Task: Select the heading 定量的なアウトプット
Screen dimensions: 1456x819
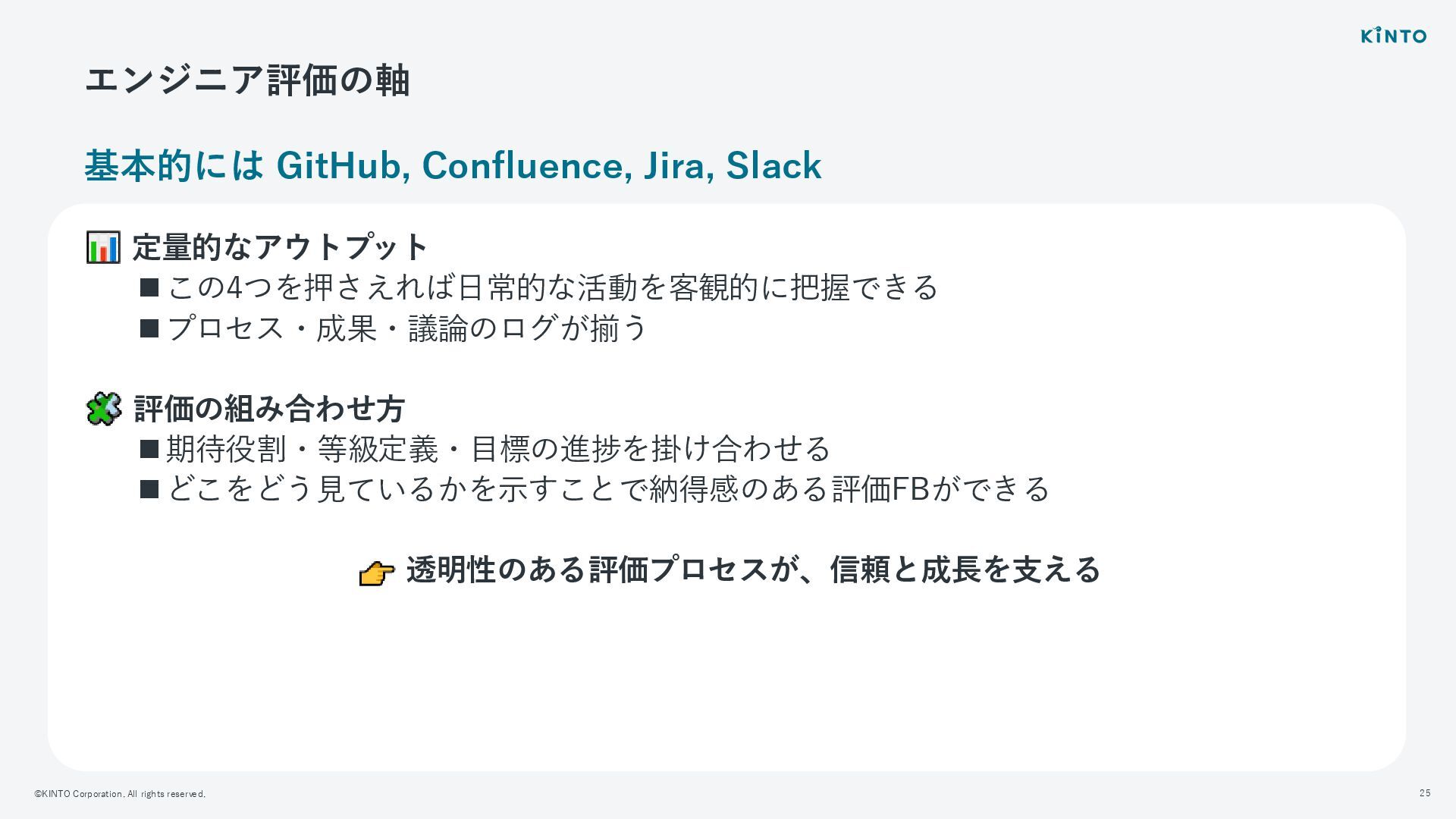Action: (x=281, y=247)
